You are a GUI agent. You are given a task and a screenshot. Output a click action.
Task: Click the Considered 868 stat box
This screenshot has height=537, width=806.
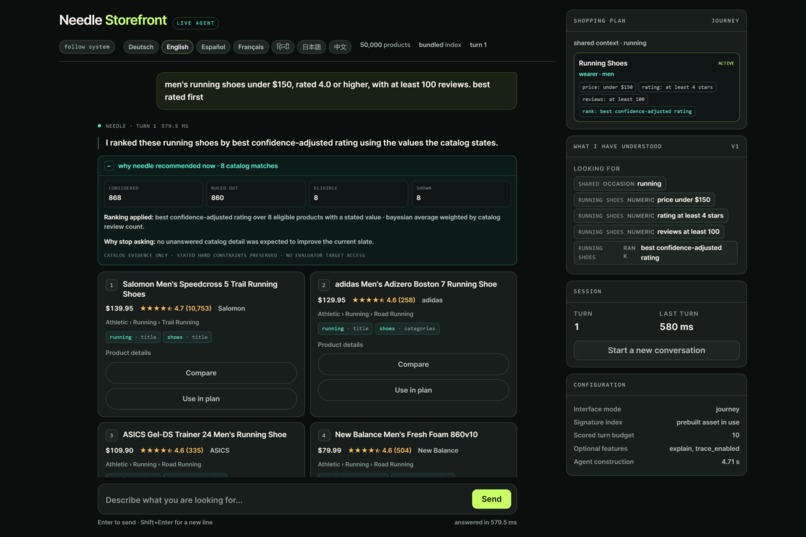[153, 194]
